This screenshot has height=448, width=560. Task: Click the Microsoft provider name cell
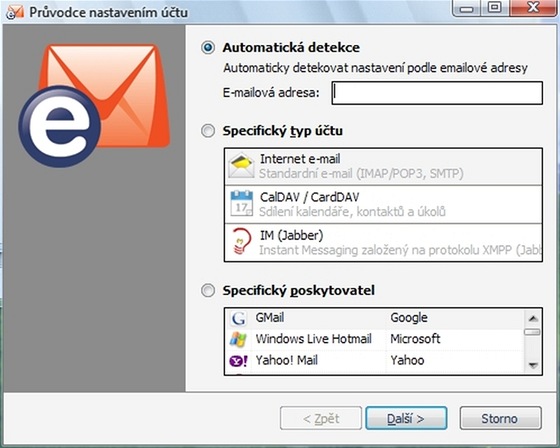pyautogui.click(x=415, y=339)
